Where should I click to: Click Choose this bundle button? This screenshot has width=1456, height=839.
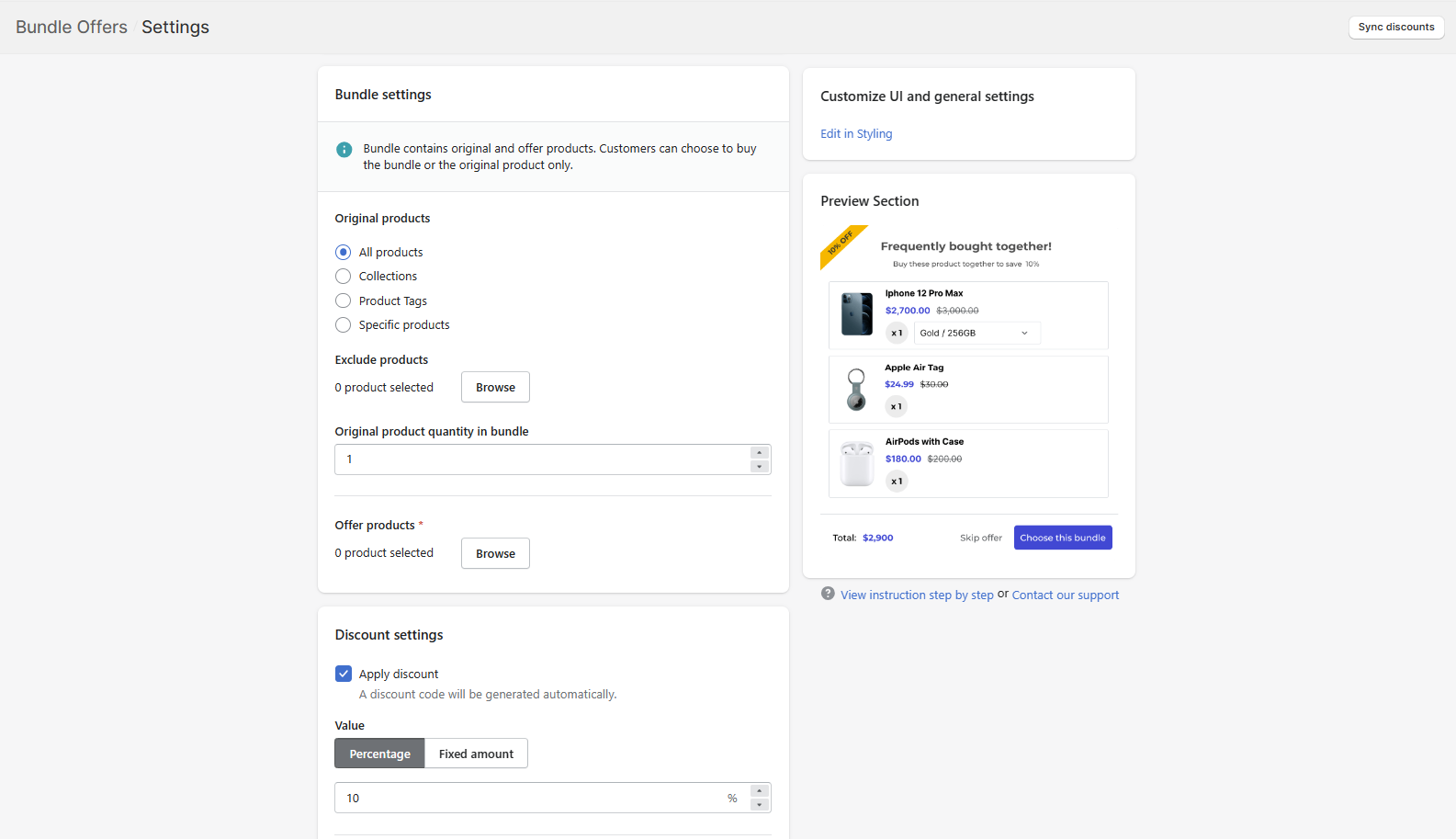(x=1063, y=538)
